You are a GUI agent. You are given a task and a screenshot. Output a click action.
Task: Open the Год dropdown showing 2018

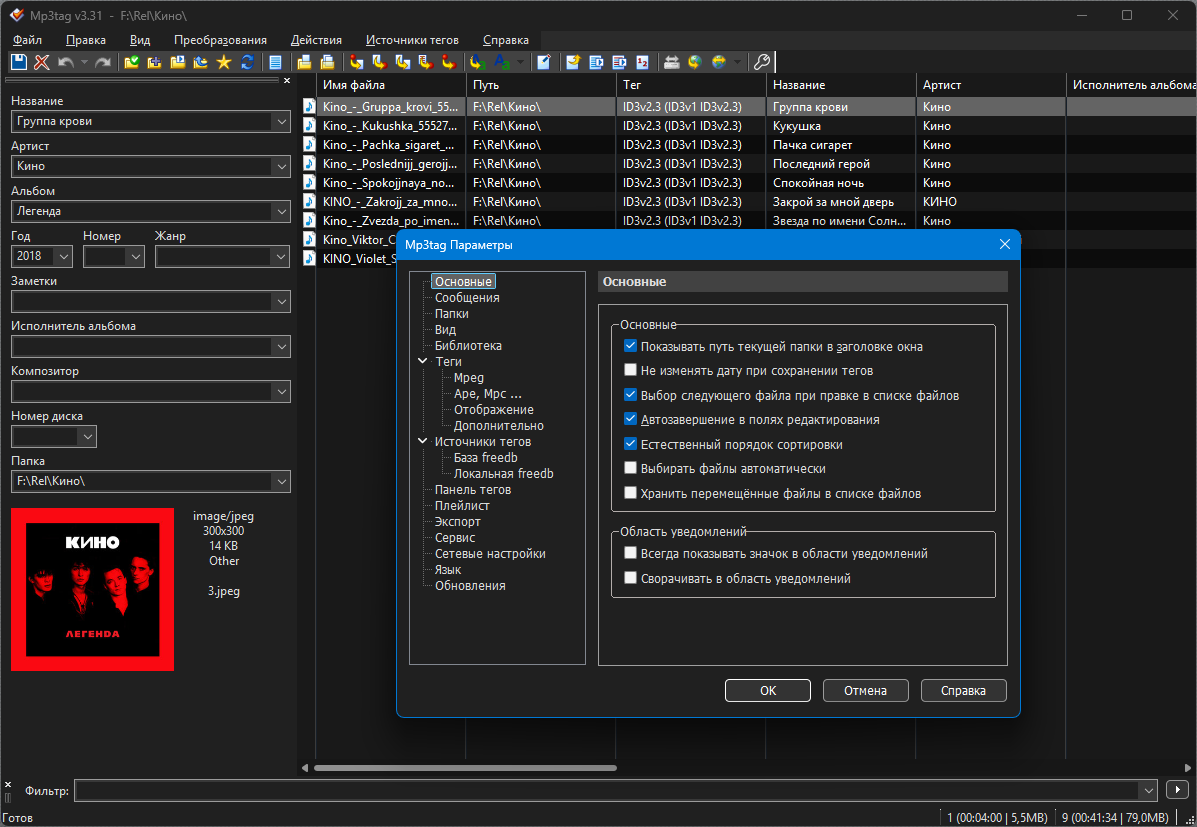[x=63, y=257]
